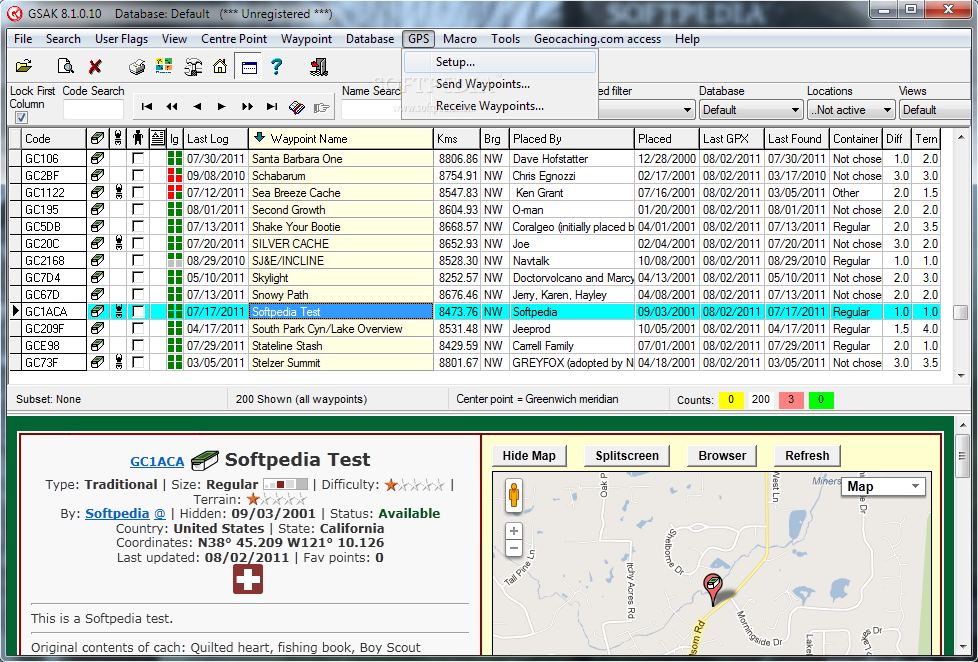978x662 pixels.
Task: Click the cache type icon column header
Action: click(98, 138)
